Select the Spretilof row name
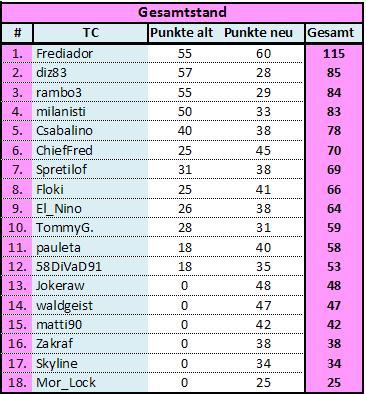366x395 pixels. coord(90,170)
